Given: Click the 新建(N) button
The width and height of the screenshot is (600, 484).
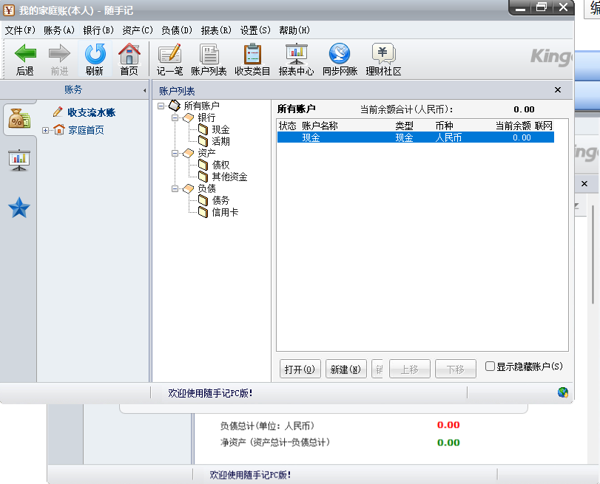Looking at the screenshot, I should (x=346, y=369).
